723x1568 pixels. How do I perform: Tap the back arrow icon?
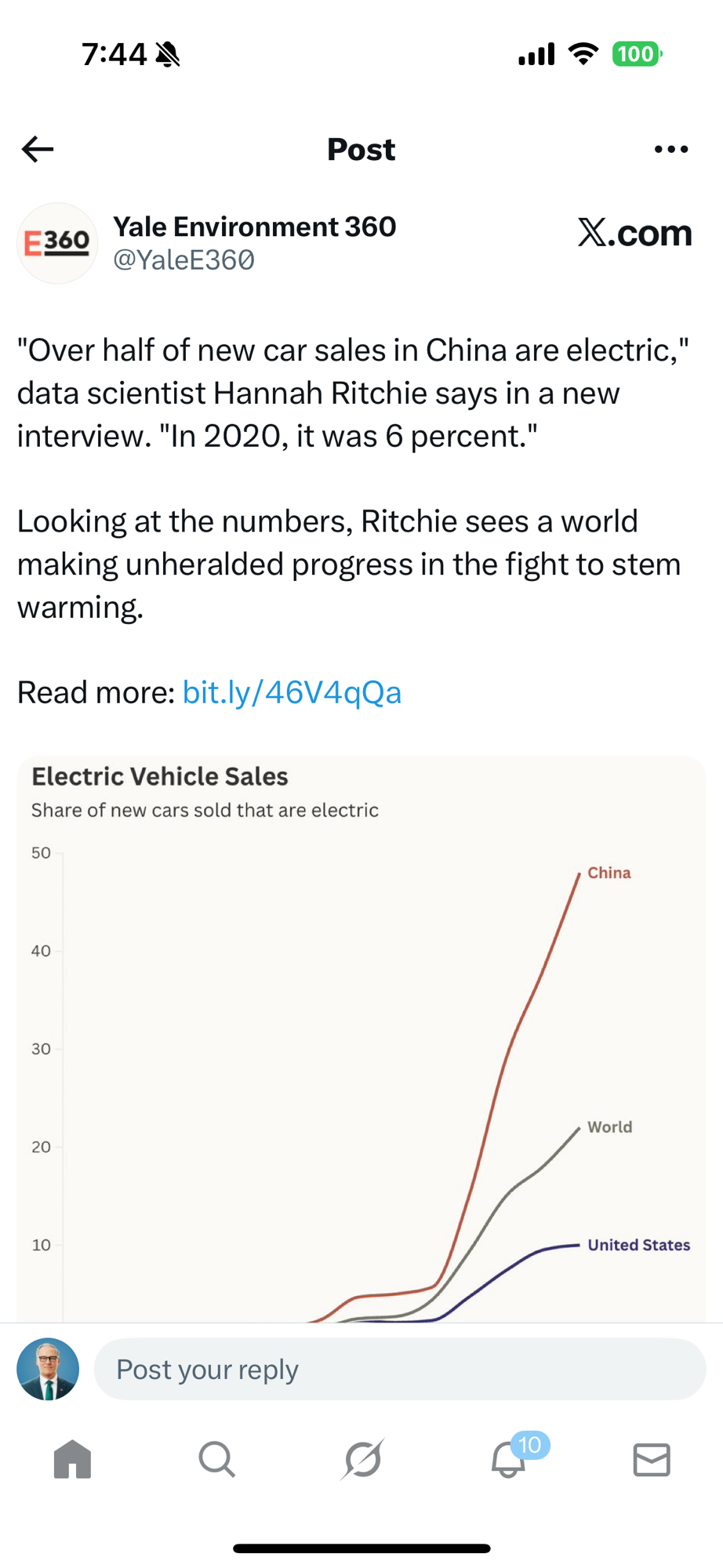38,149
